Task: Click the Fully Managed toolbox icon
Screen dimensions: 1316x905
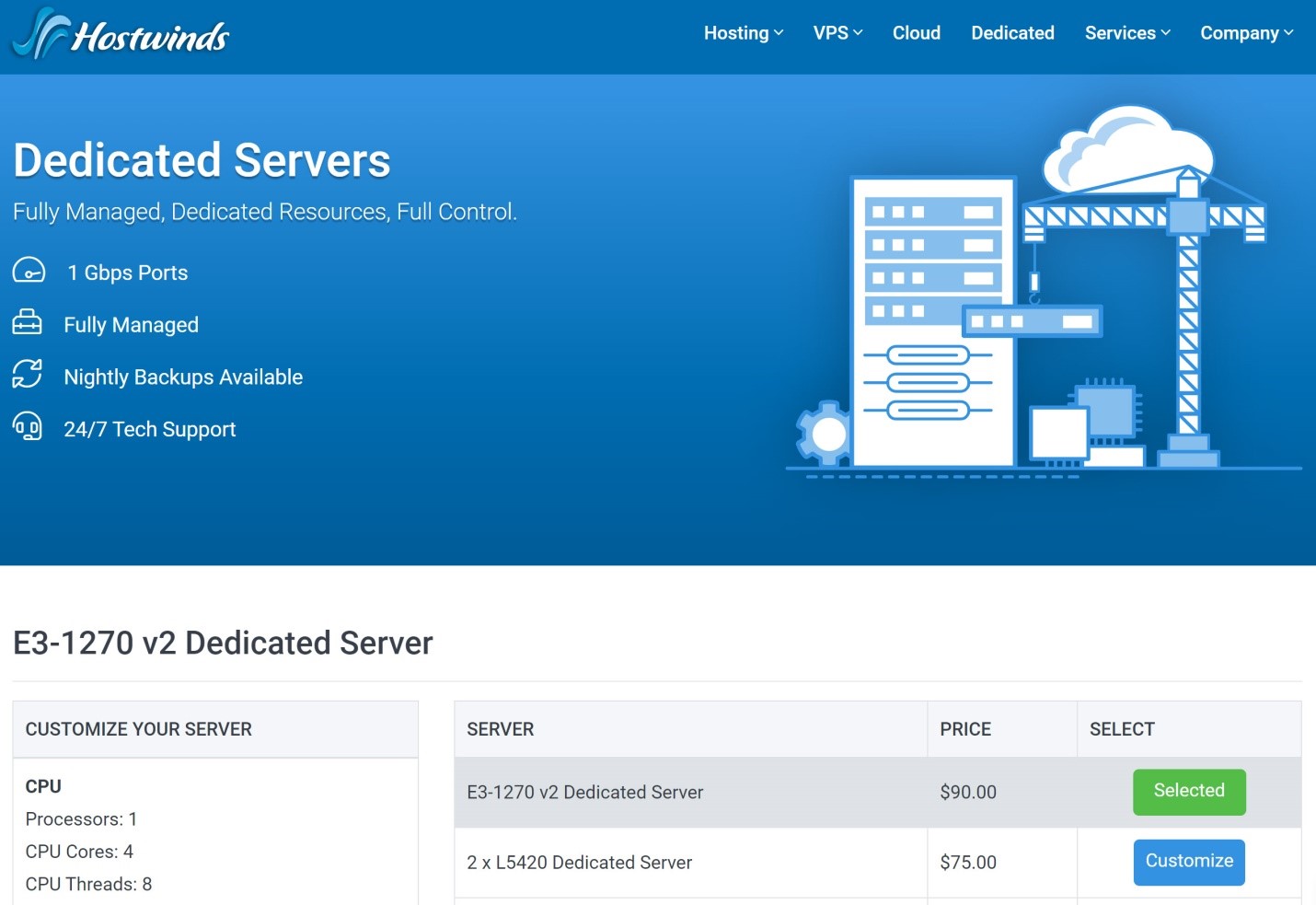Action: (x=27, y=323)
